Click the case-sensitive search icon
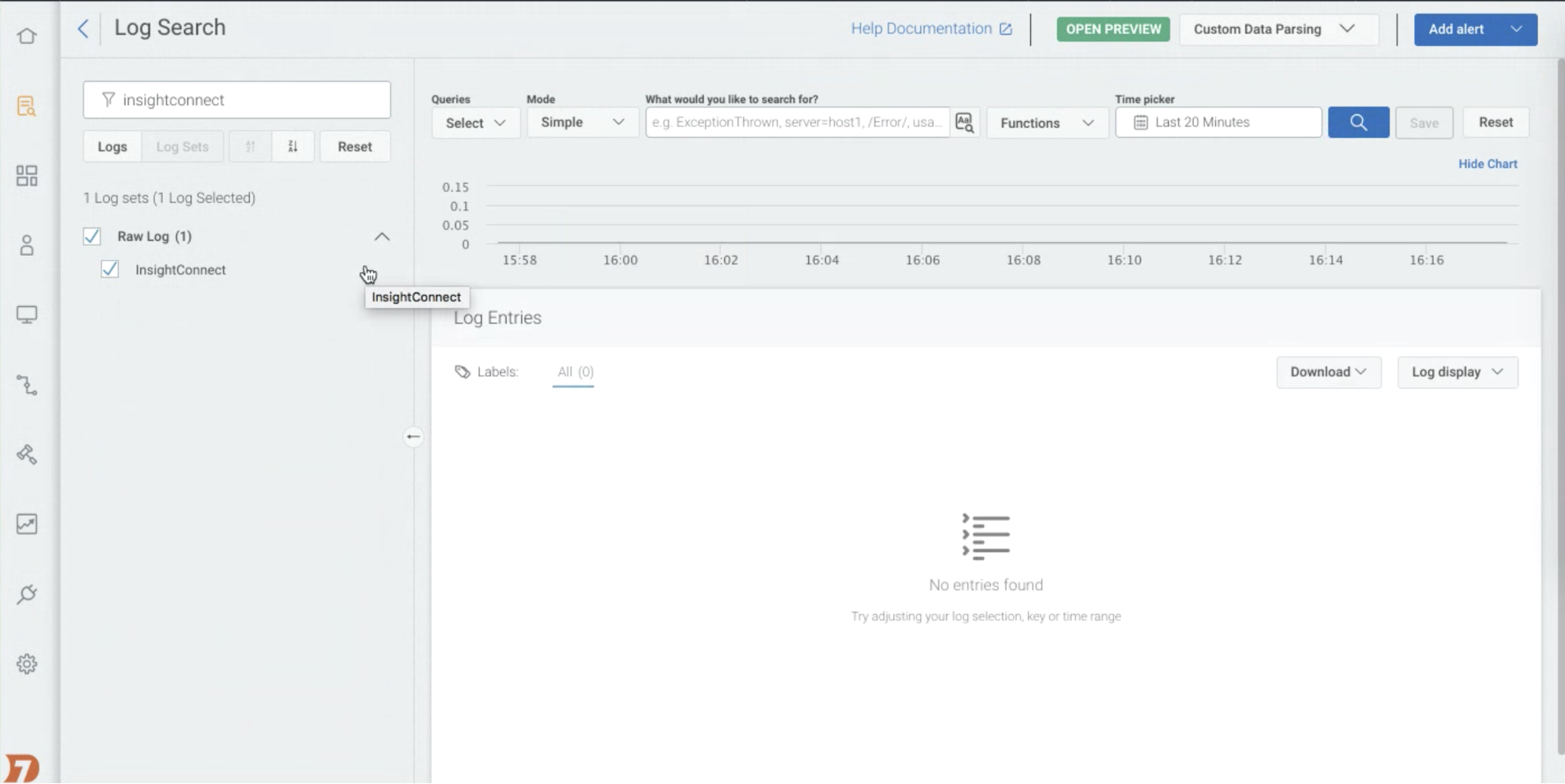Image resolution: width=1565 pixels, height=784 pixels. point(964,123)
